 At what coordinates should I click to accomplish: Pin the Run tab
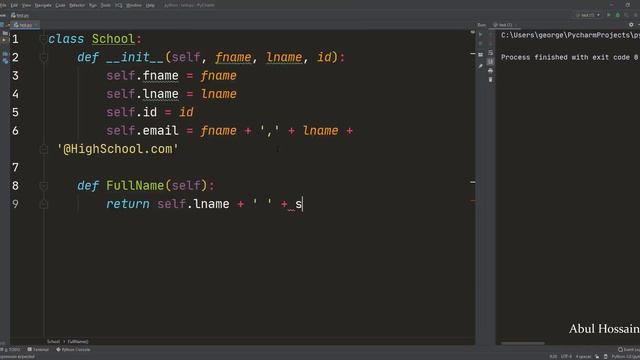coord(481,66)
